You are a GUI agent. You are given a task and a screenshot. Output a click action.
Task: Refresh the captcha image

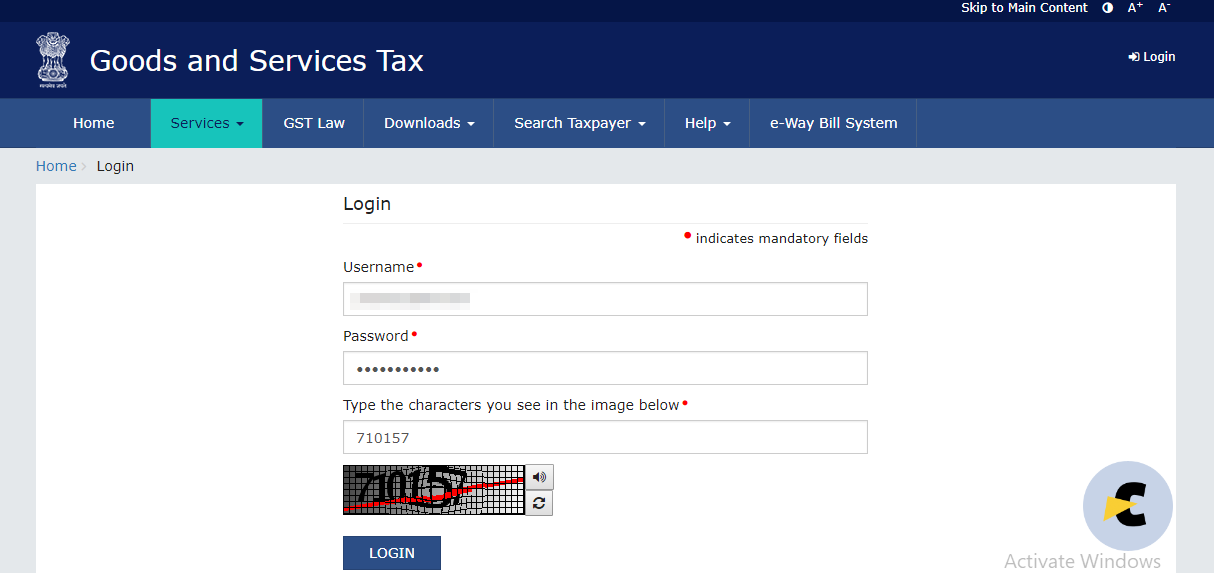pyautogui.click(x=539, y=503)
